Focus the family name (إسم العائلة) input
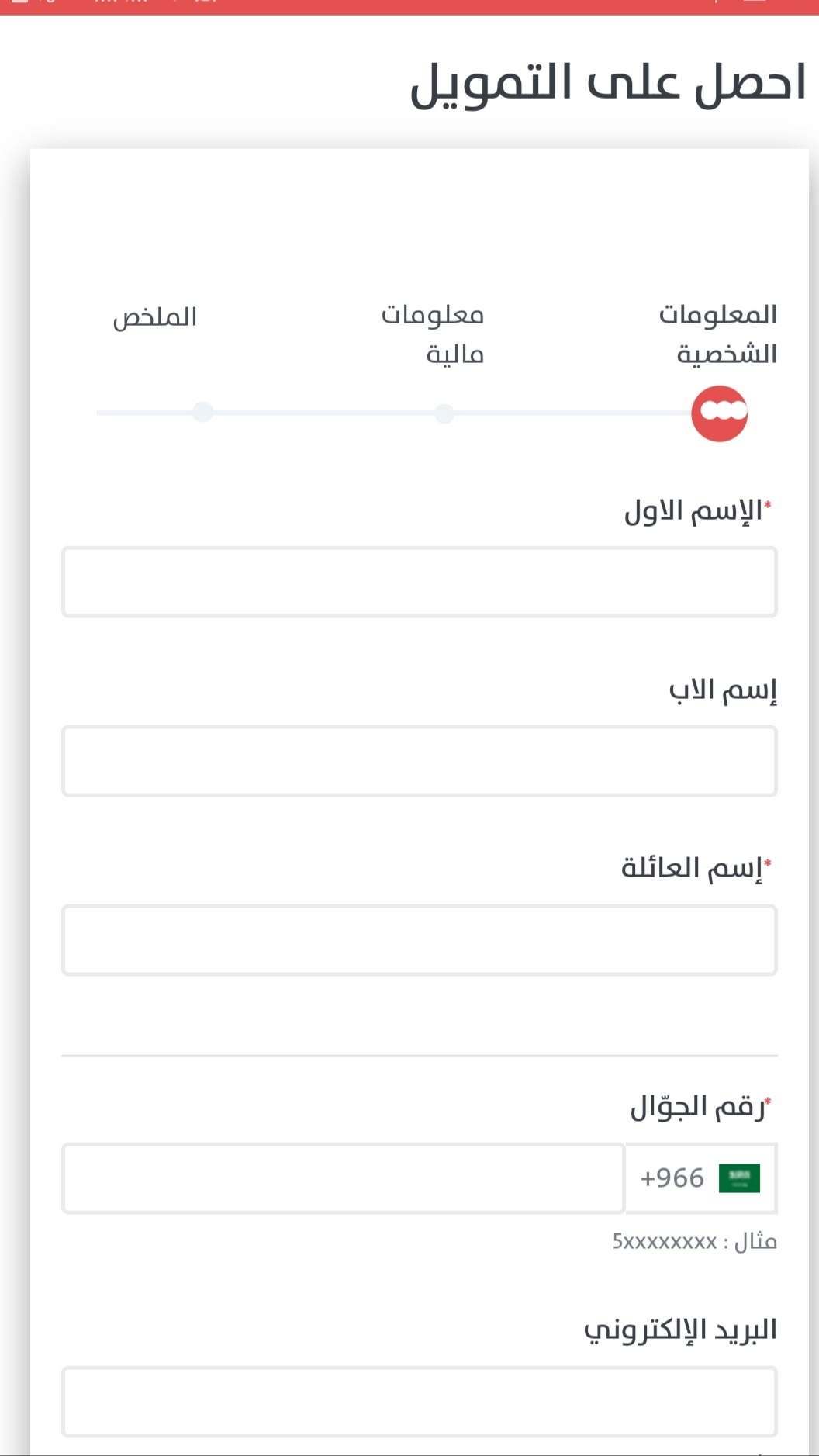Image resolution: width=819 pixels, height=1456 pixels. coord(419,940)
